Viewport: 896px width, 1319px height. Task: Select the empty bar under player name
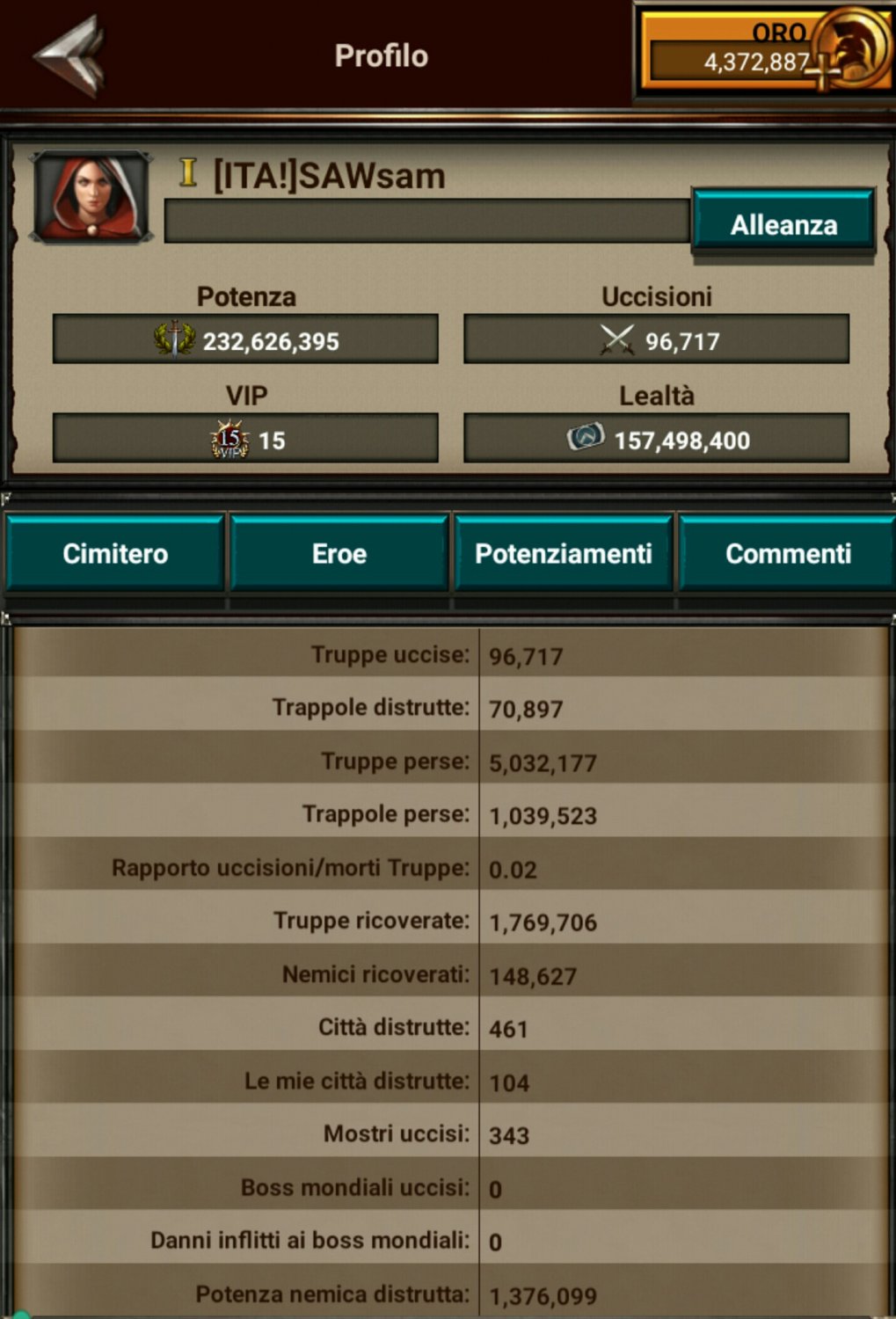coord(426,221)
